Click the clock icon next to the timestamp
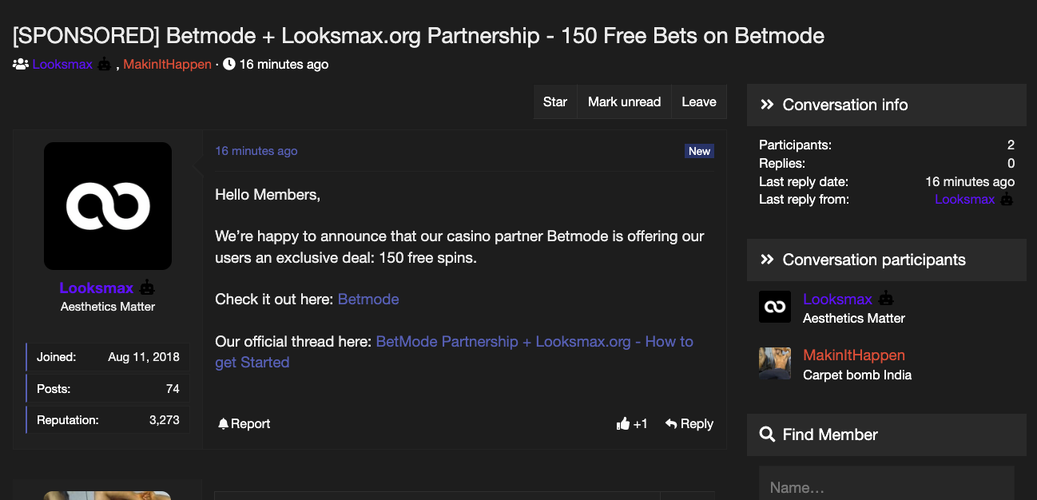Image resolution: width=1037 pixels, height=500 pixels. click(x=229, y=65)
